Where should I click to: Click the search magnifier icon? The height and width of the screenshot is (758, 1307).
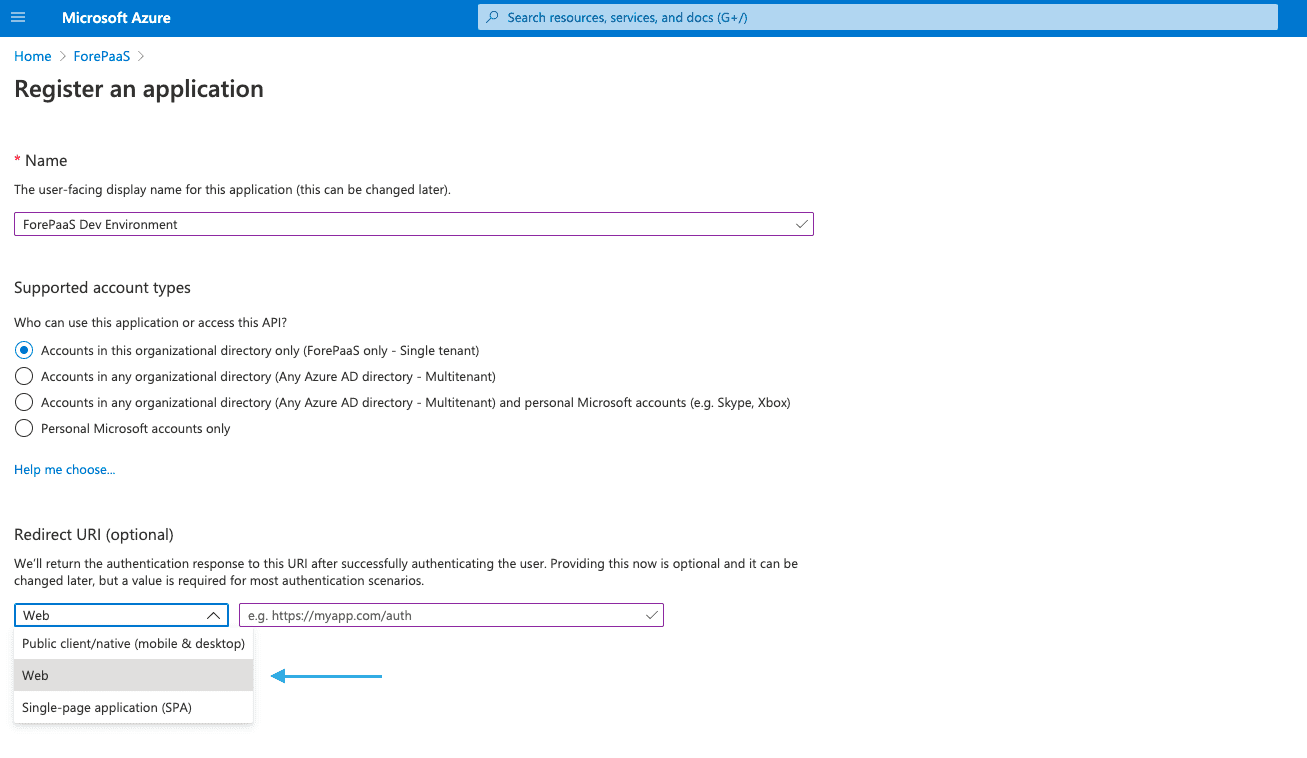[x=492, y=18]
